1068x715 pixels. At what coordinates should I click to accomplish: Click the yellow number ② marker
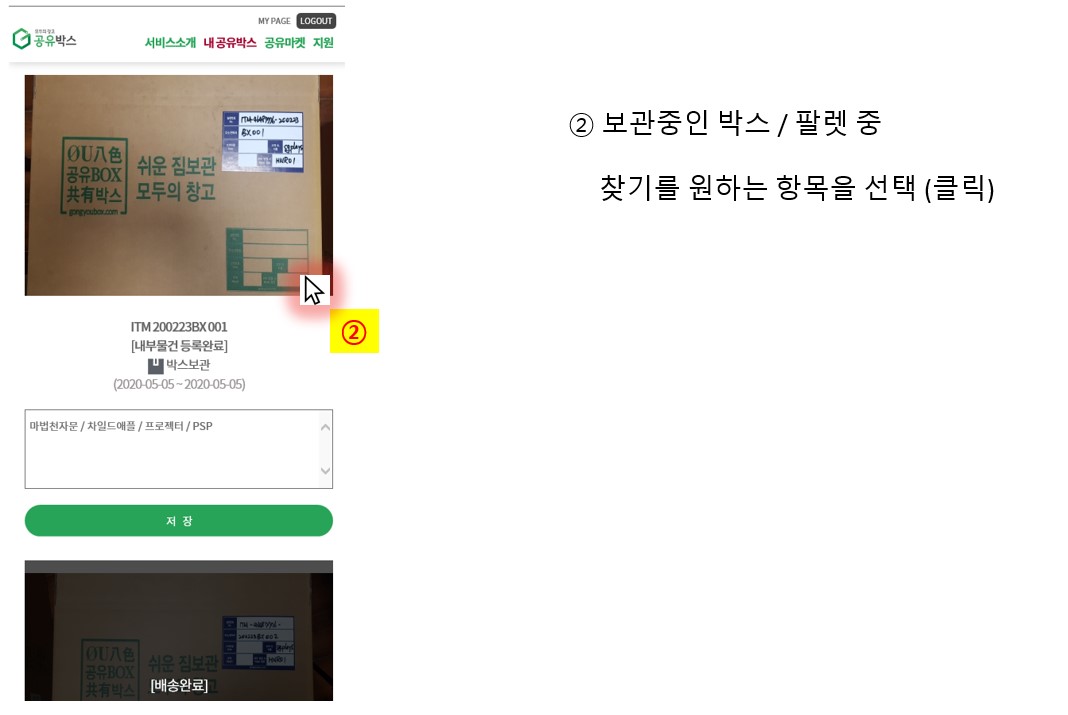[354, 332]
